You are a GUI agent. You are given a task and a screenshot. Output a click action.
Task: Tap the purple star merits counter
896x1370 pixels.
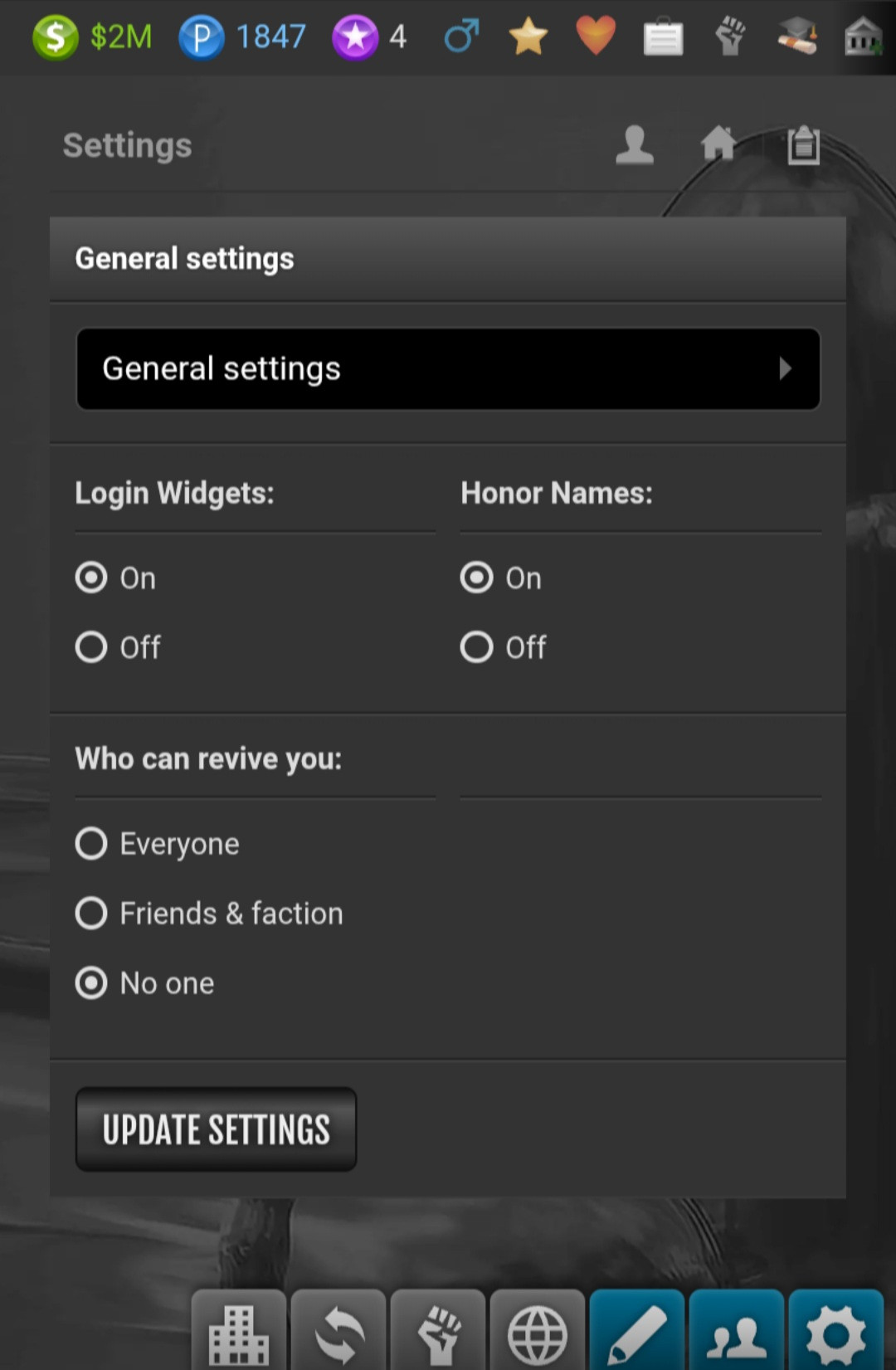point(355,37)
